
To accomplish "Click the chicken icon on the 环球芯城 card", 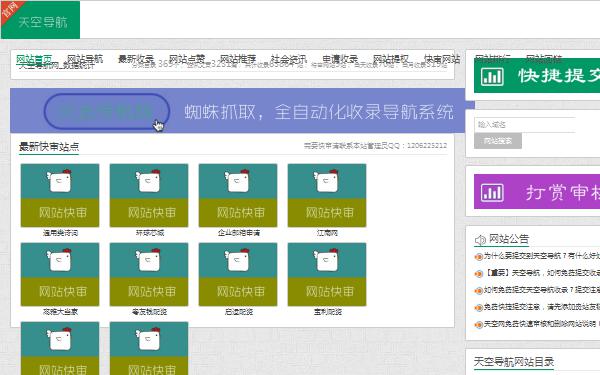I will [149, 181].
